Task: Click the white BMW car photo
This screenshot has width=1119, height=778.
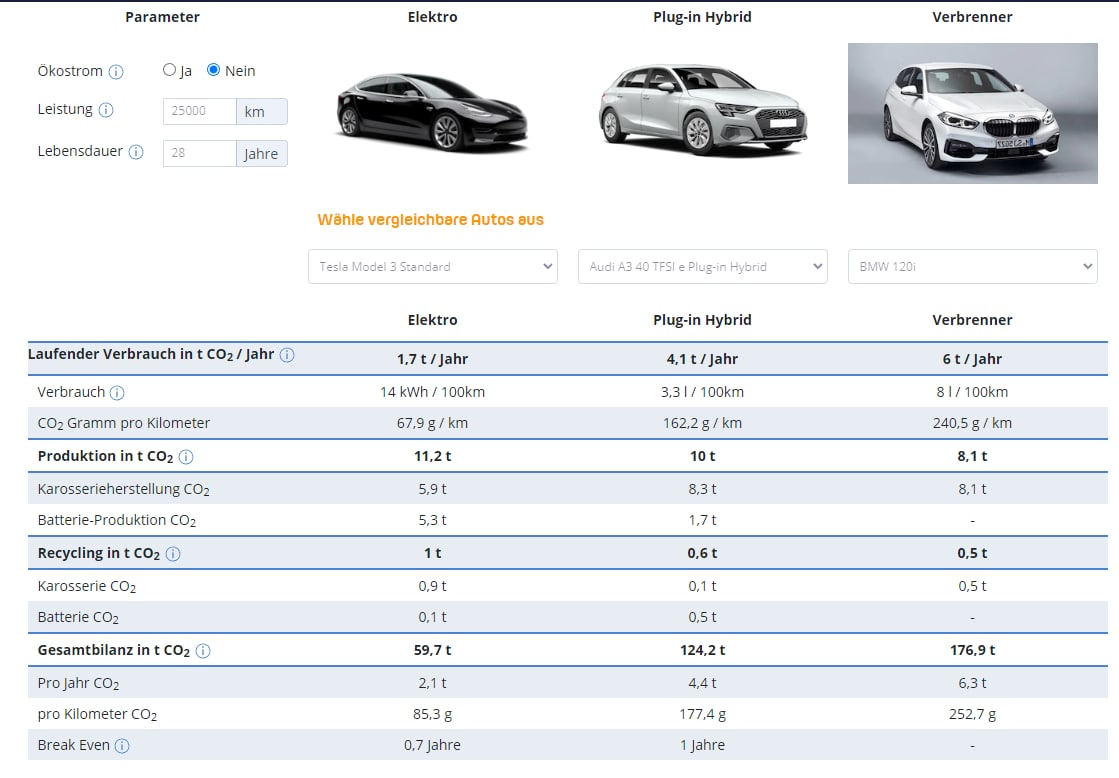Action: tap(973, 113)
